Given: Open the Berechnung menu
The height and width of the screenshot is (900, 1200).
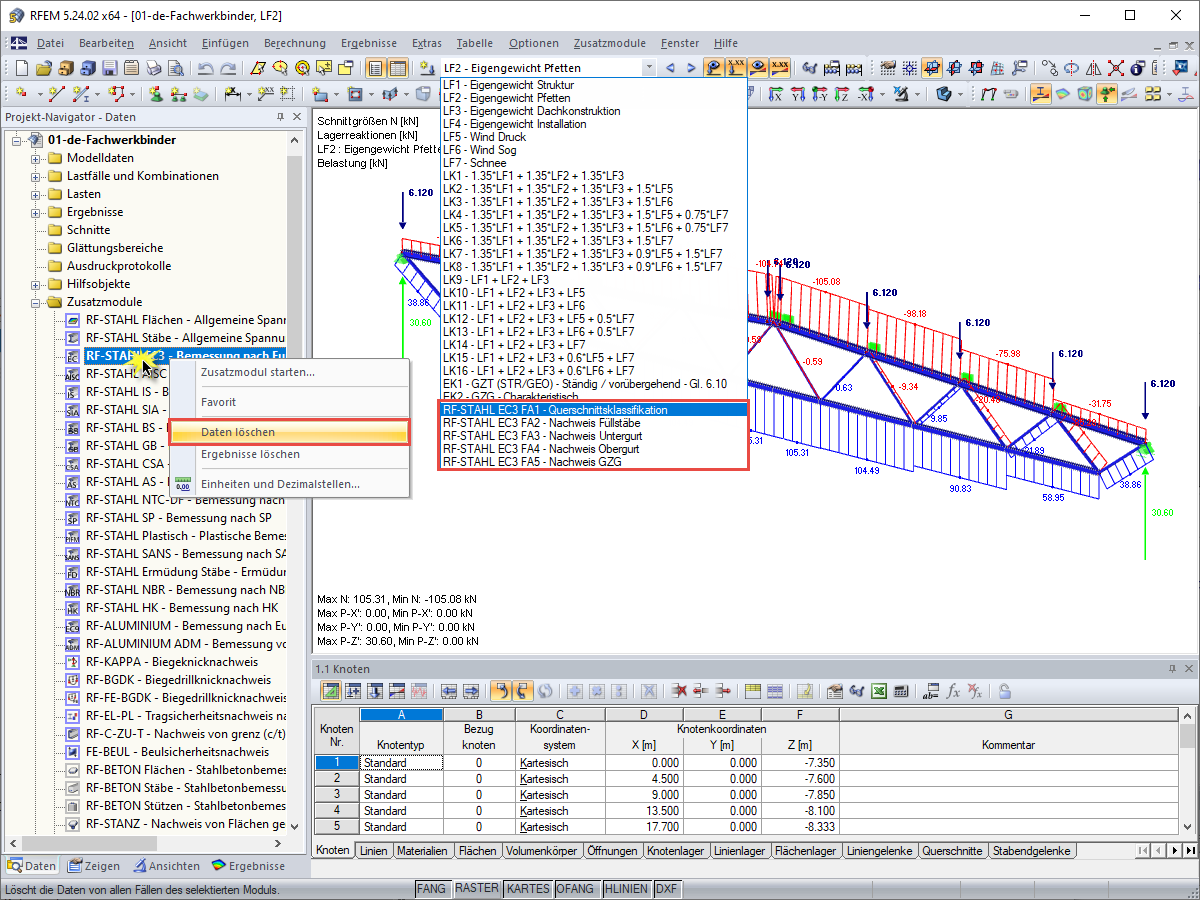Looking at the screenshot, I should (x=295, y=43).
